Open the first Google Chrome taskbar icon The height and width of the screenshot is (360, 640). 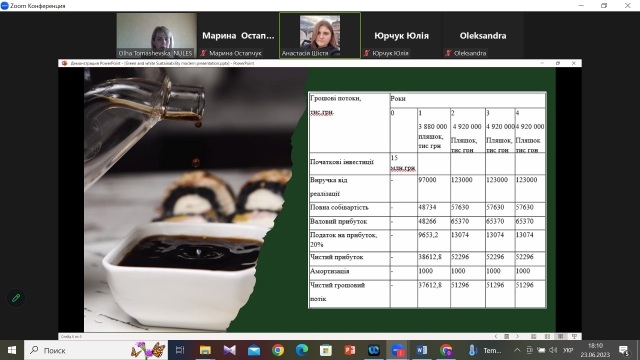(x=278, y=350)
